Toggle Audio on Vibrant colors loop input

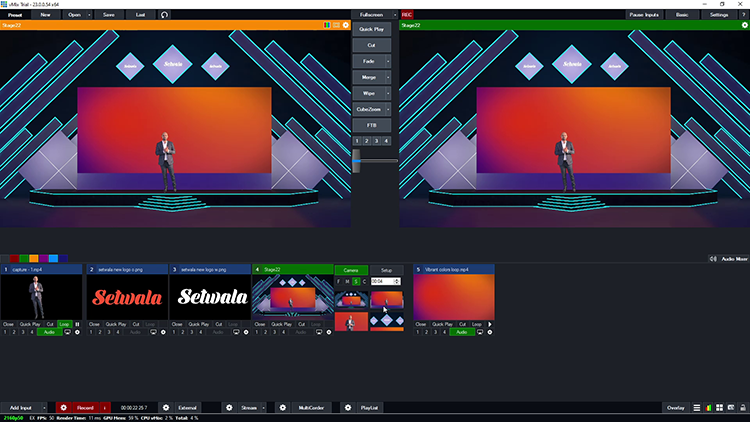pyautogui.click(x=460, y=332)
